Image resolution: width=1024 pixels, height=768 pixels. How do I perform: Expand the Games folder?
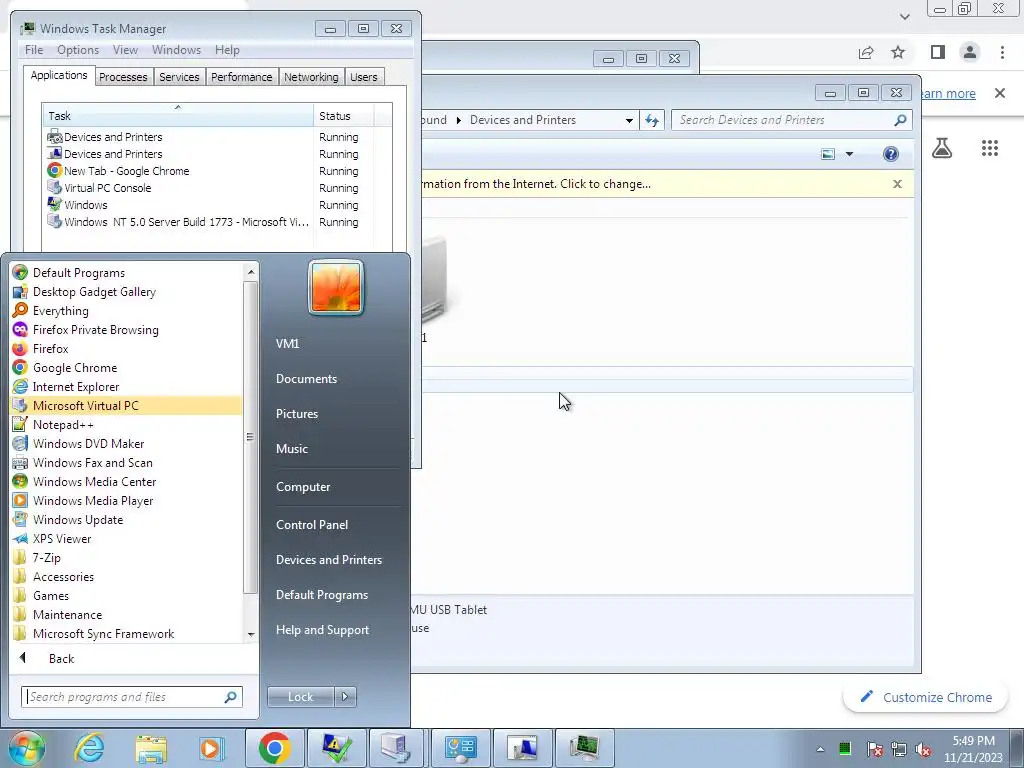point(51,596)
